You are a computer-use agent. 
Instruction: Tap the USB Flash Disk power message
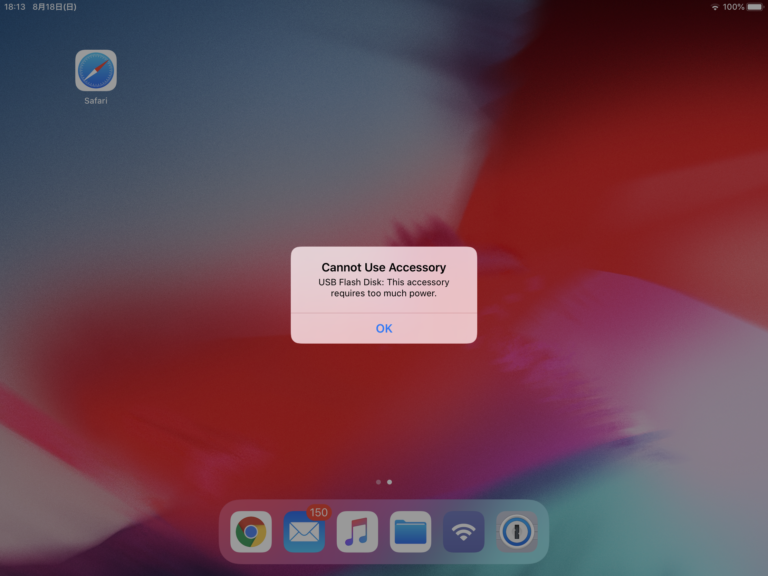(384, 288)
